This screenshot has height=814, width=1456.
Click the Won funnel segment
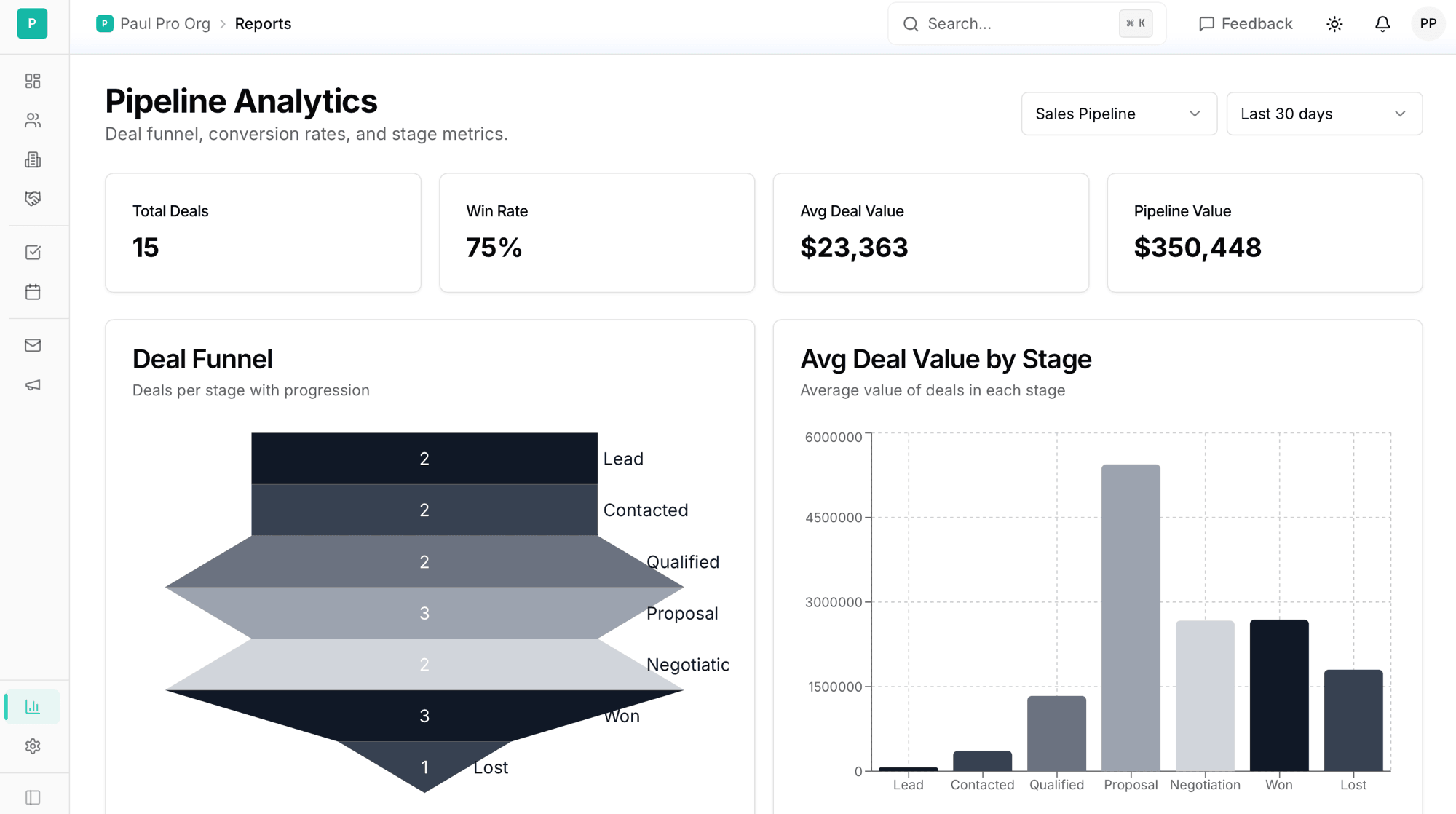tap(424, 716)
